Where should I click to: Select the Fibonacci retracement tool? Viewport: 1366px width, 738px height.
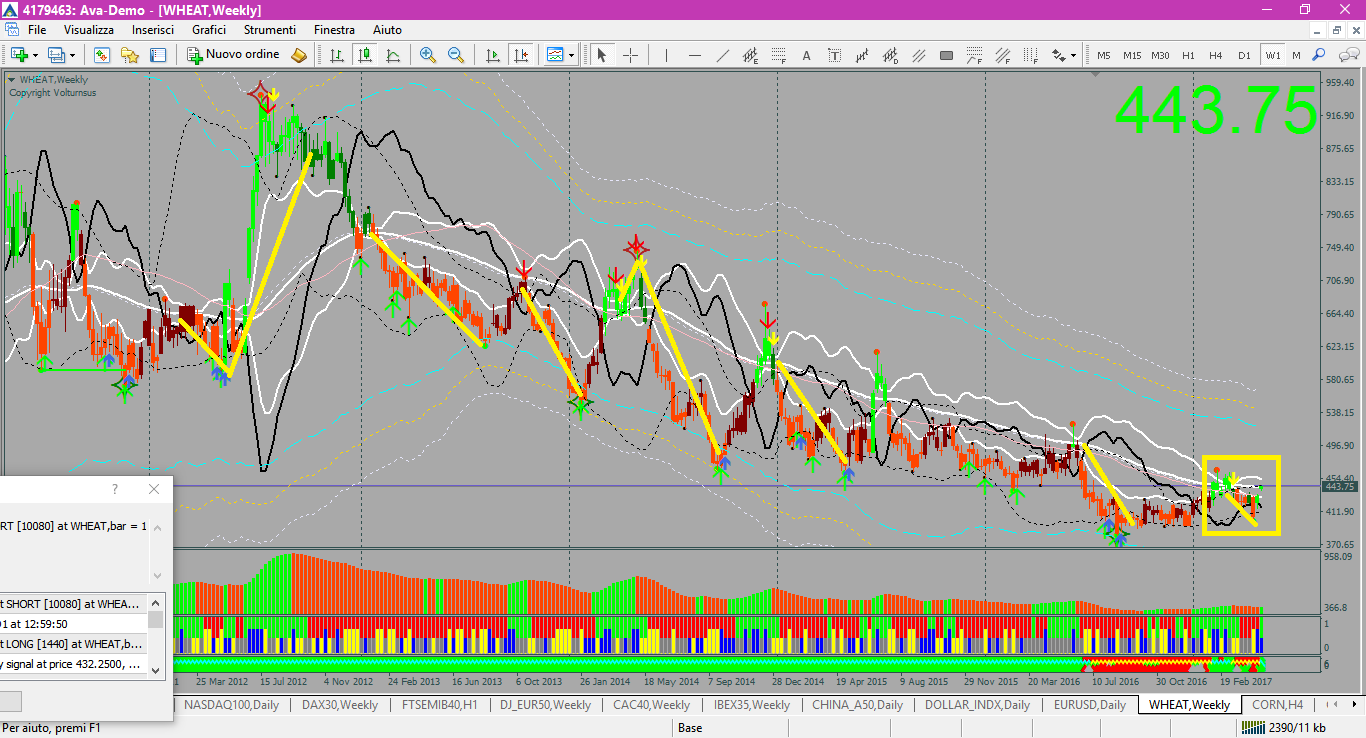(x=778, y=55)
